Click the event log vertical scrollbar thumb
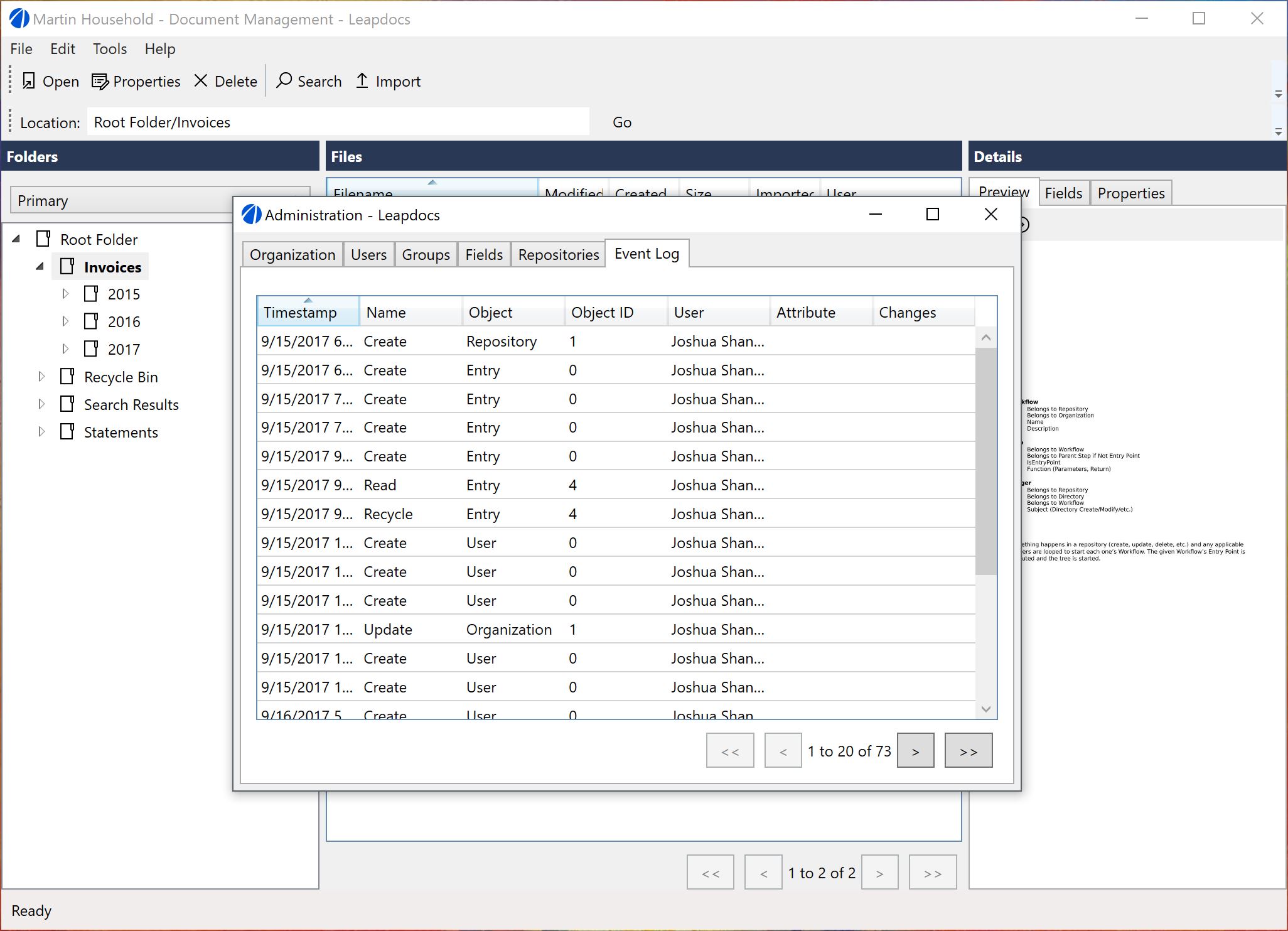Image resolution: width=1288 pixels, height=931 pixels. coord(986,461)
